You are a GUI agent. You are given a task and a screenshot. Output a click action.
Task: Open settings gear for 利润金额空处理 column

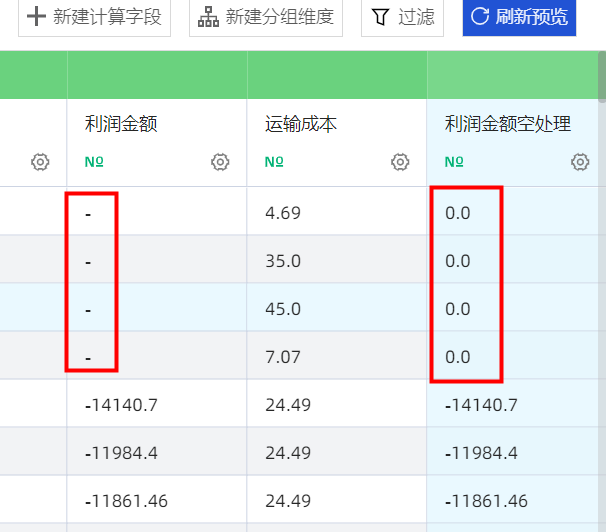coord(580,162)
